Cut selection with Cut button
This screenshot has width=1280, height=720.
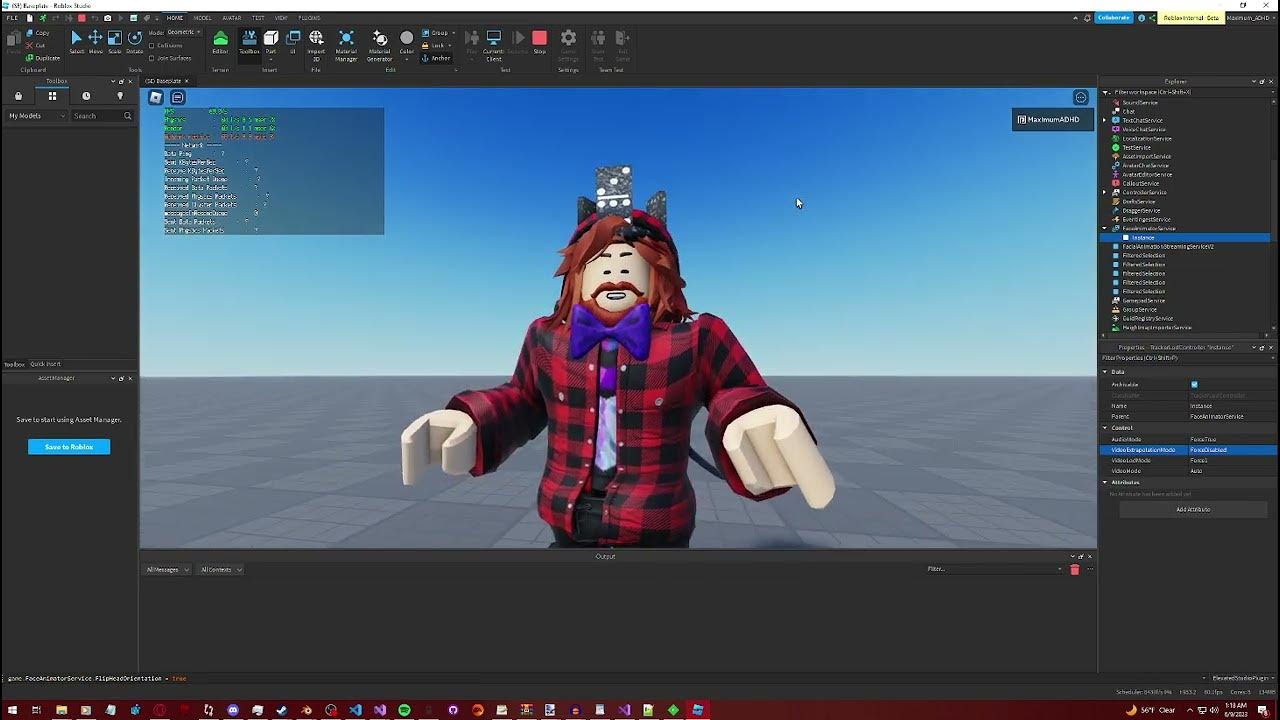point(35,45)
